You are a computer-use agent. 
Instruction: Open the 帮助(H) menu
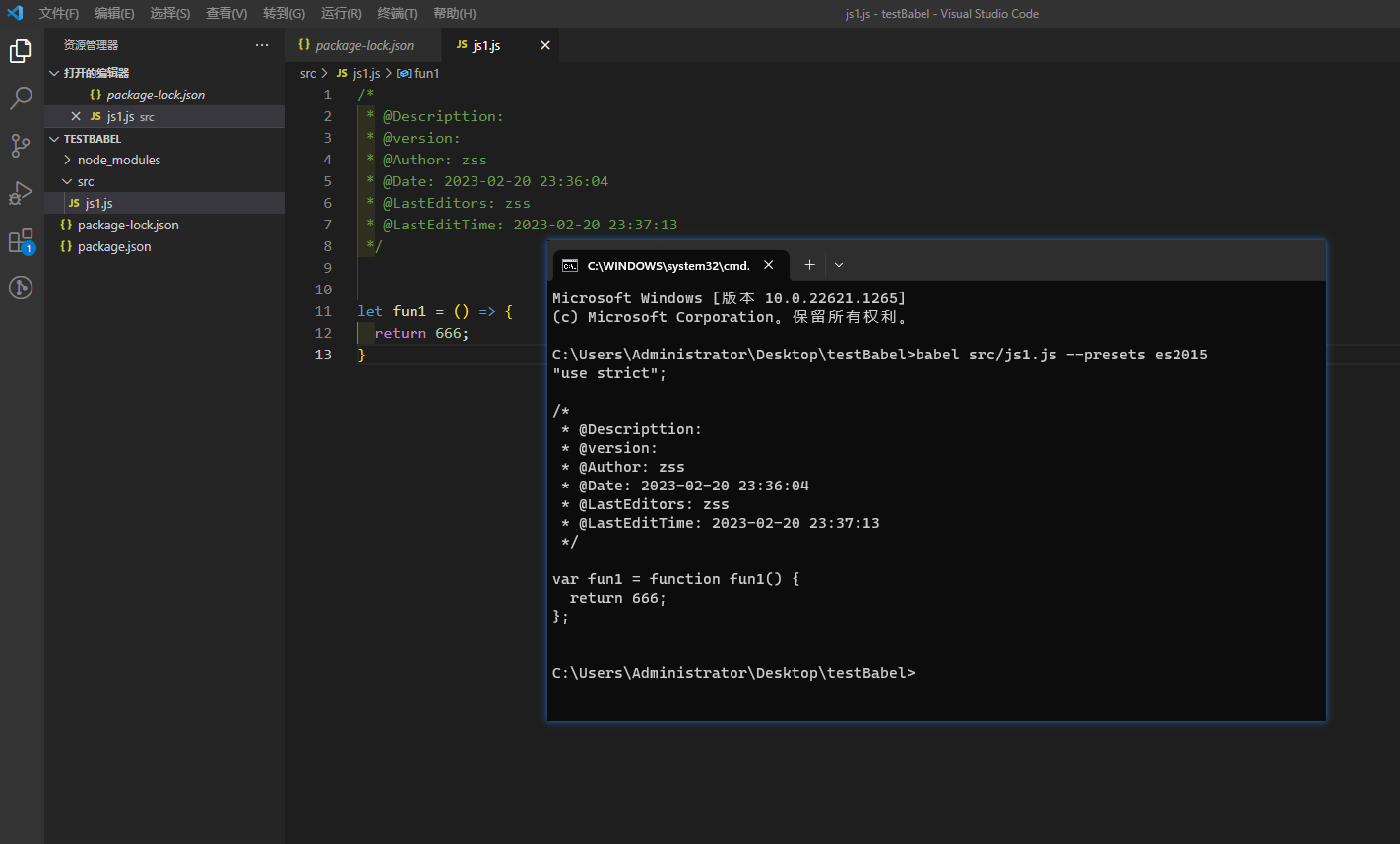tap(454, 14)
